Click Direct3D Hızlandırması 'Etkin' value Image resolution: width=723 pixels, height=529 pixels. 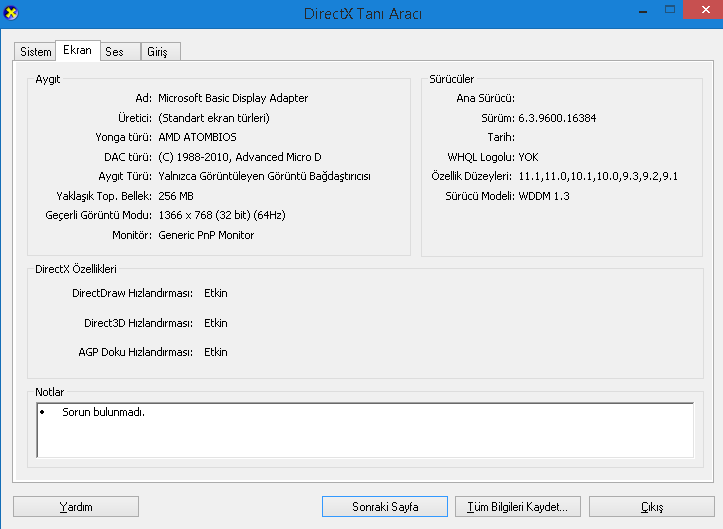point(216,323)
